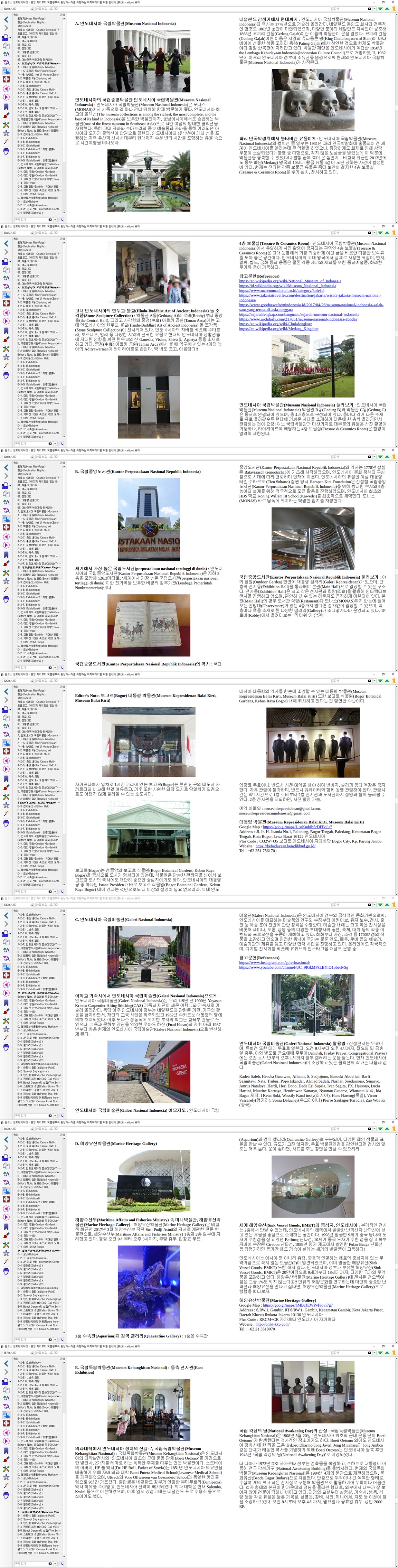Open bookmark menu in page 102.0 window
Viewport: 398px width, 1568px height.
6,107
